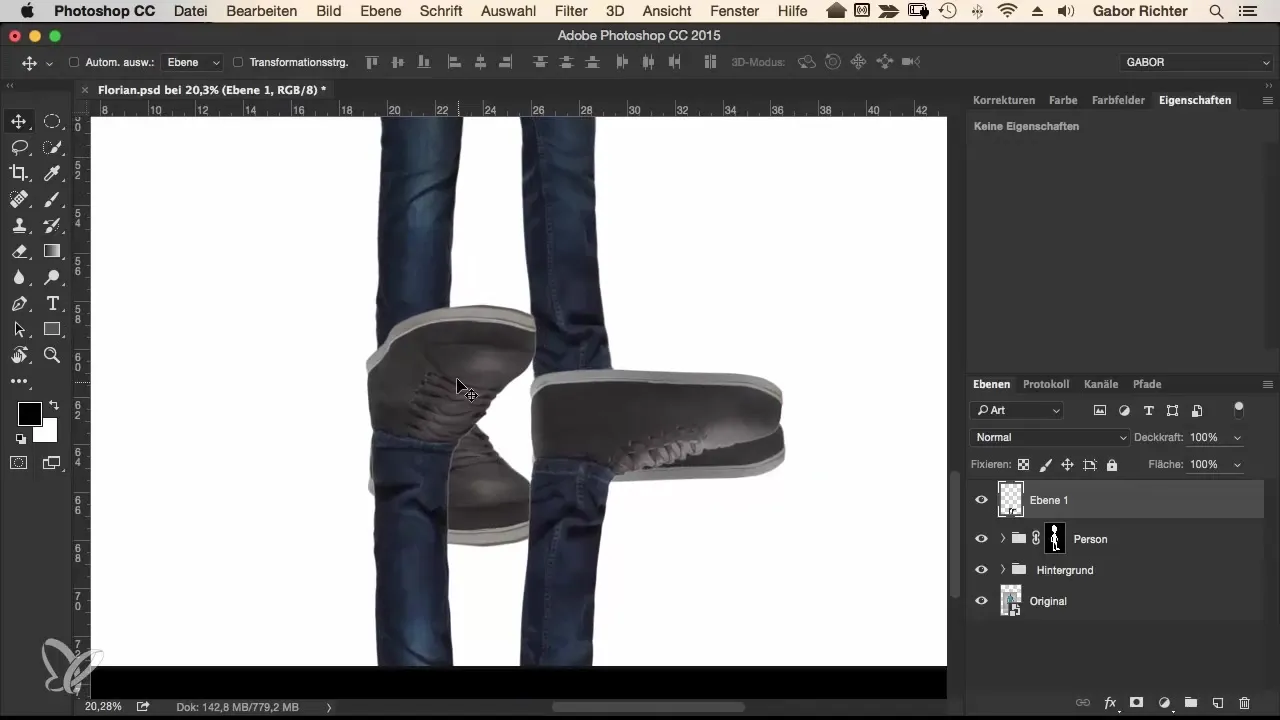Select the Path Selection tool
This screenshot has width=1280, height=720.
[19, 330]
